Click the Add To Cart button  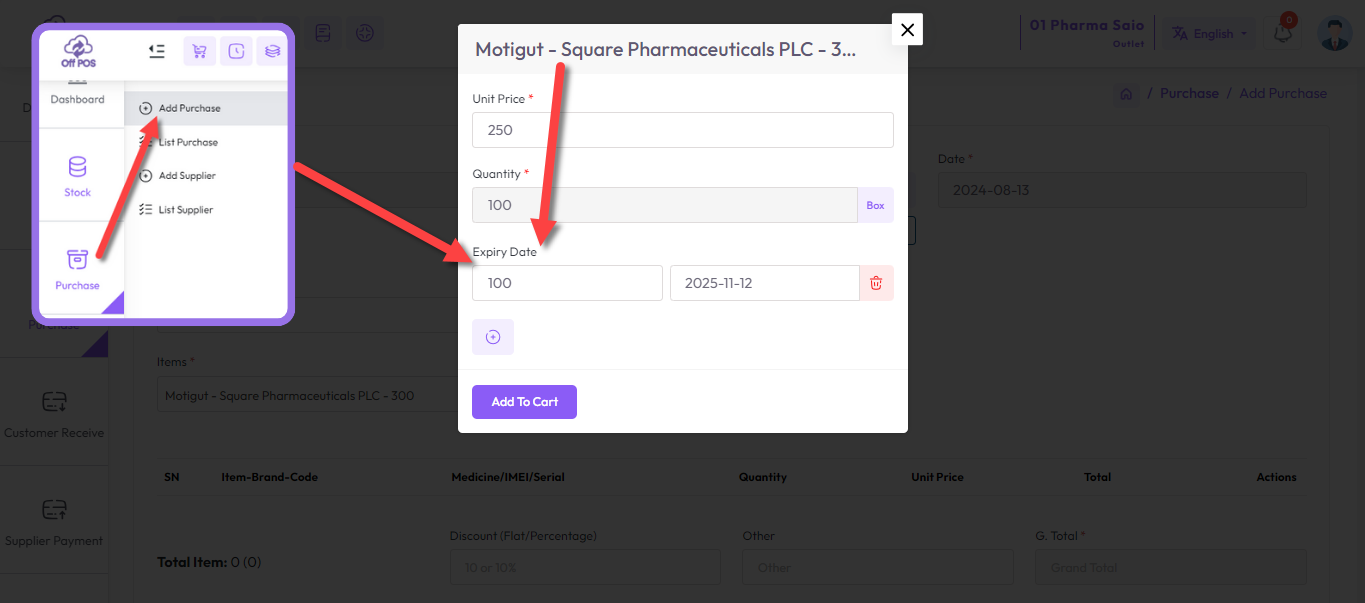[x=524, y=402]
